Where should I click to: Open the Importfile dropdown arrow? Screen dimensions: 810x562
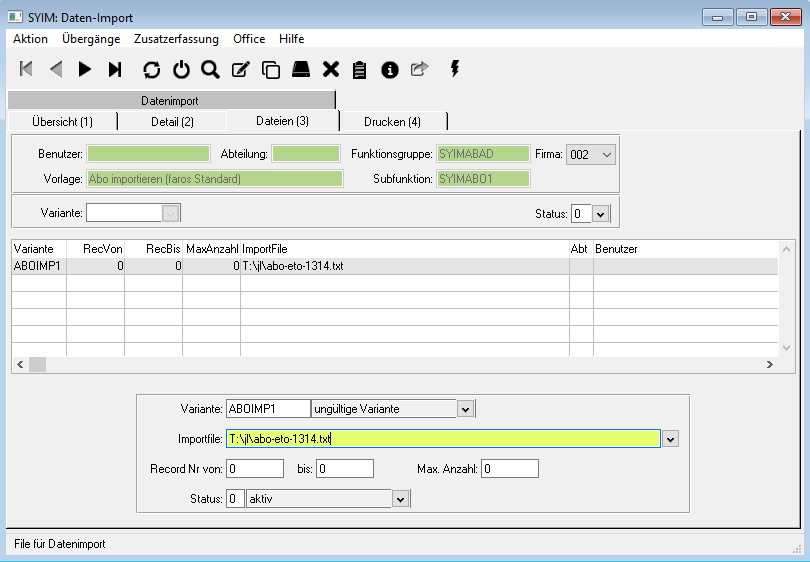pos(670,439)
